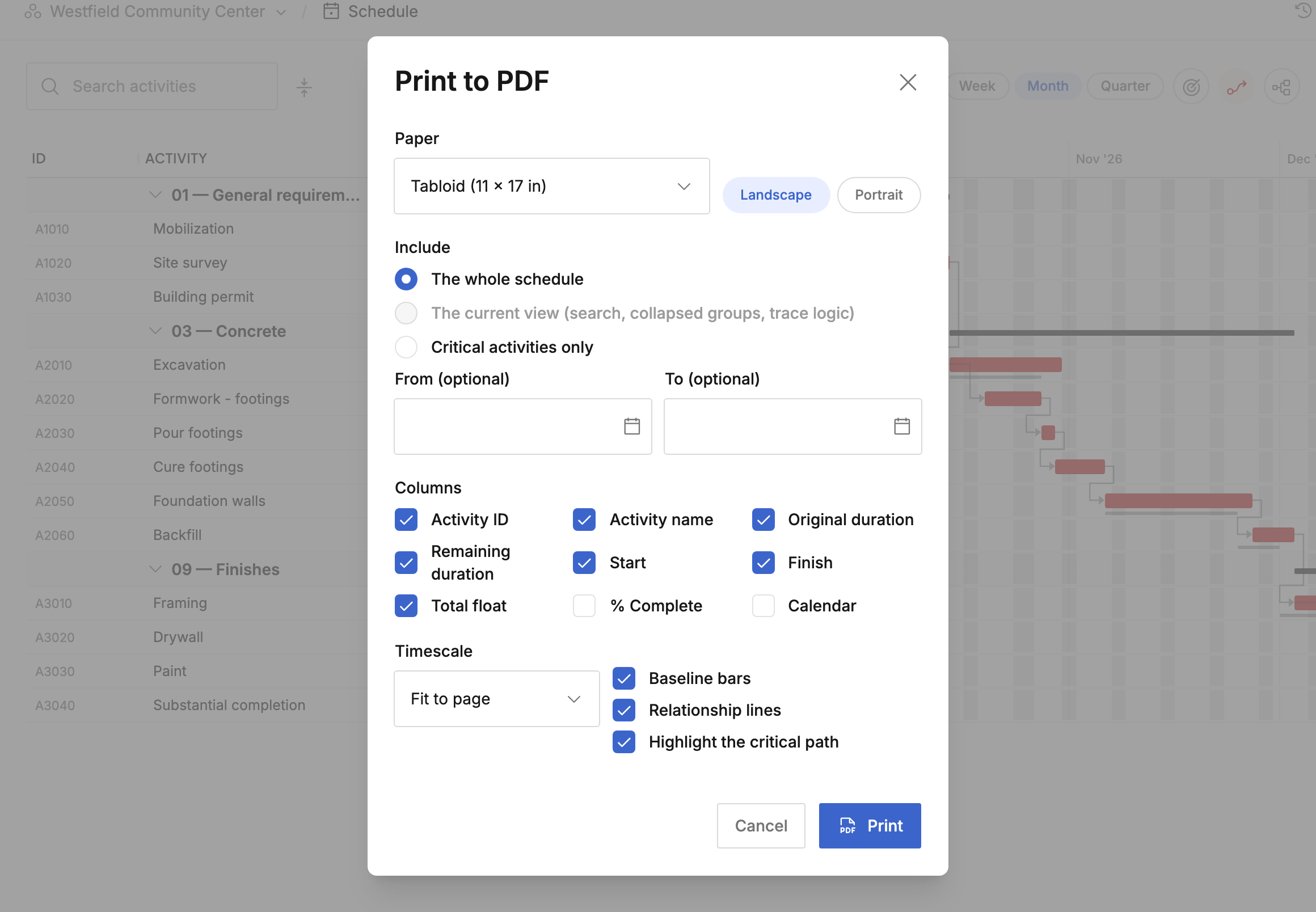This screenshot has height=912, width=1316.
Task: Uncheck the Total float column
Action: click(406, 606)
